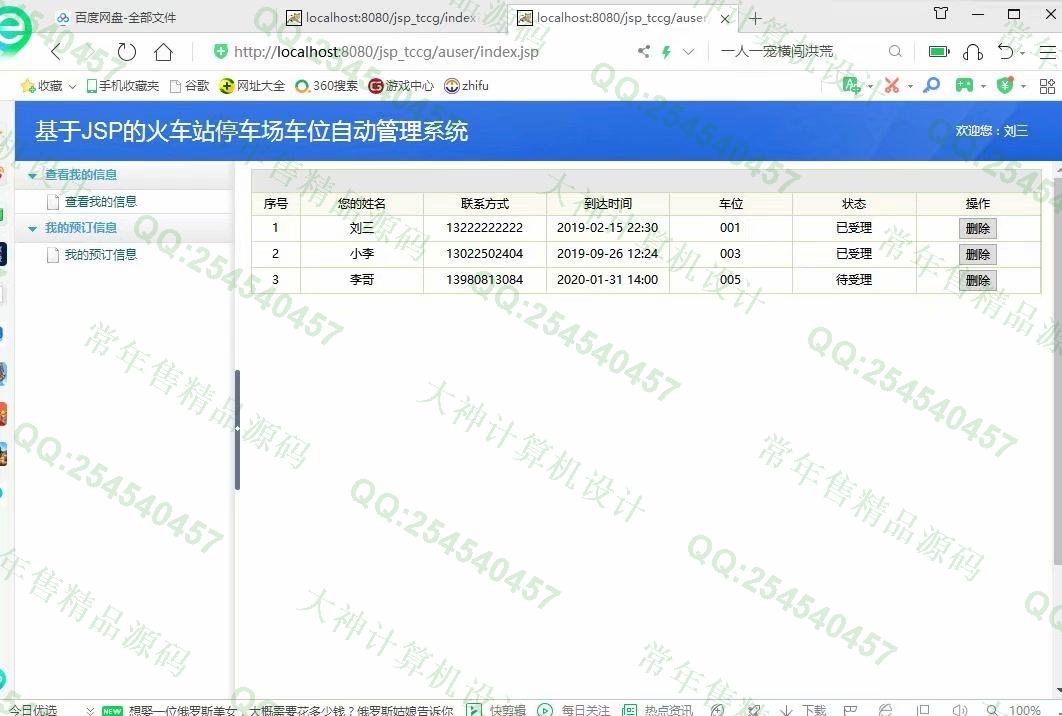Screen dimensions: 1062x716
Task: Open the 360搜索 bookmark
Action: [326, 85]
